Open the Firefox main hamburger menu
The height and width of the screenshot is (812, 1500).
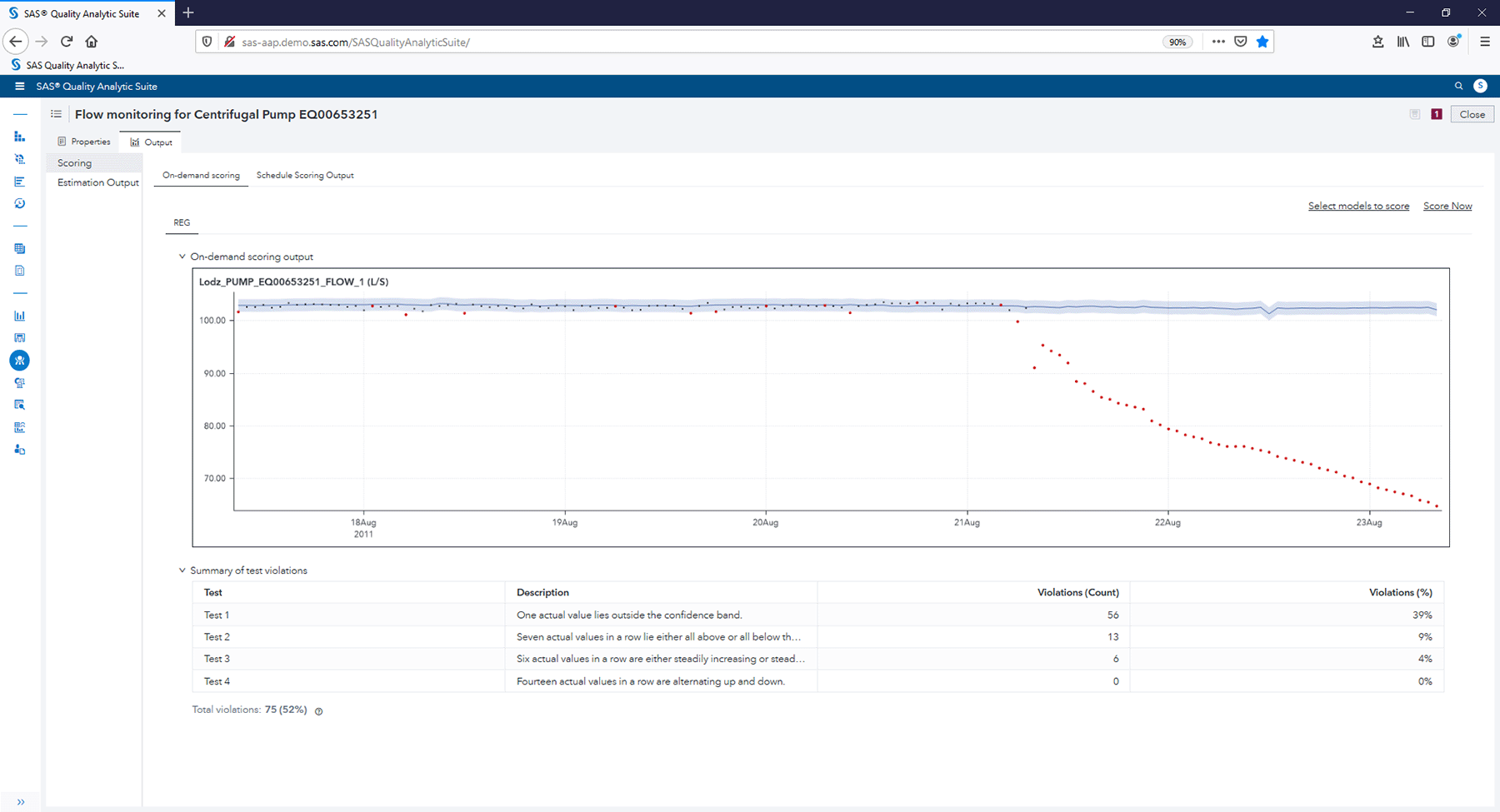click(1485, 42)
